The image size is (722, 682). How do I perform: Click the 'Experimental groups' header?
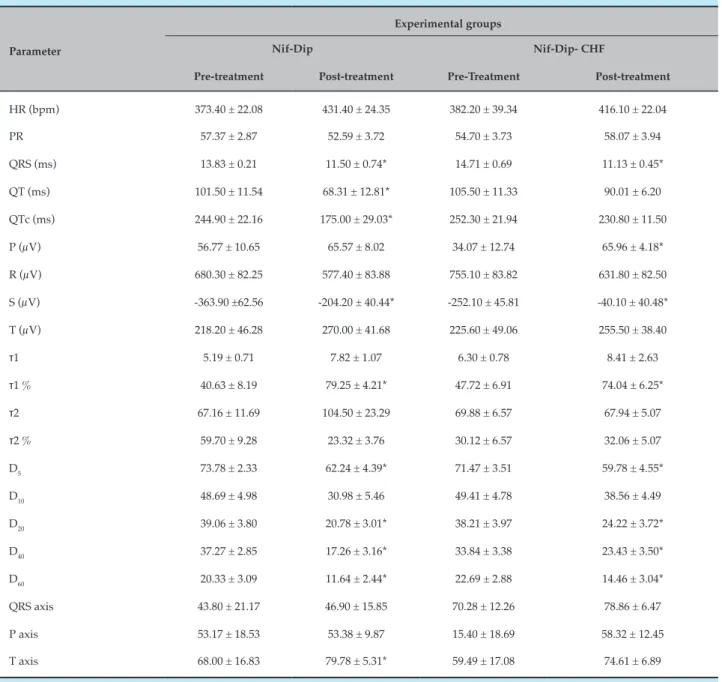(448, 24)
